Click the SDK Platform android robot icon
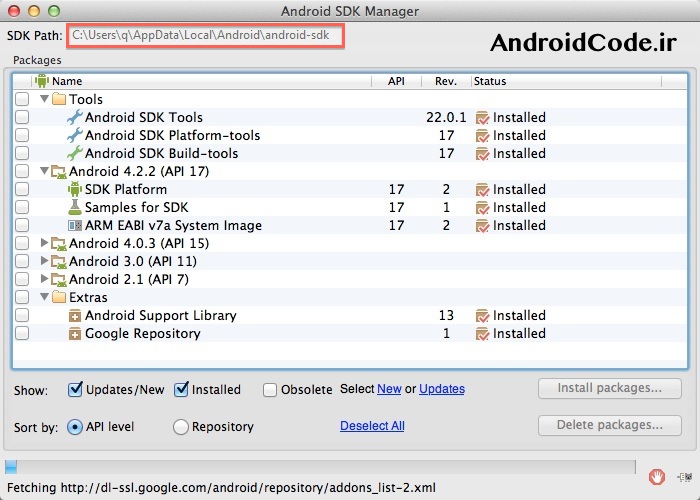This screenshot has width=700, height=500. pyautogui.click(x=75, y=190)
